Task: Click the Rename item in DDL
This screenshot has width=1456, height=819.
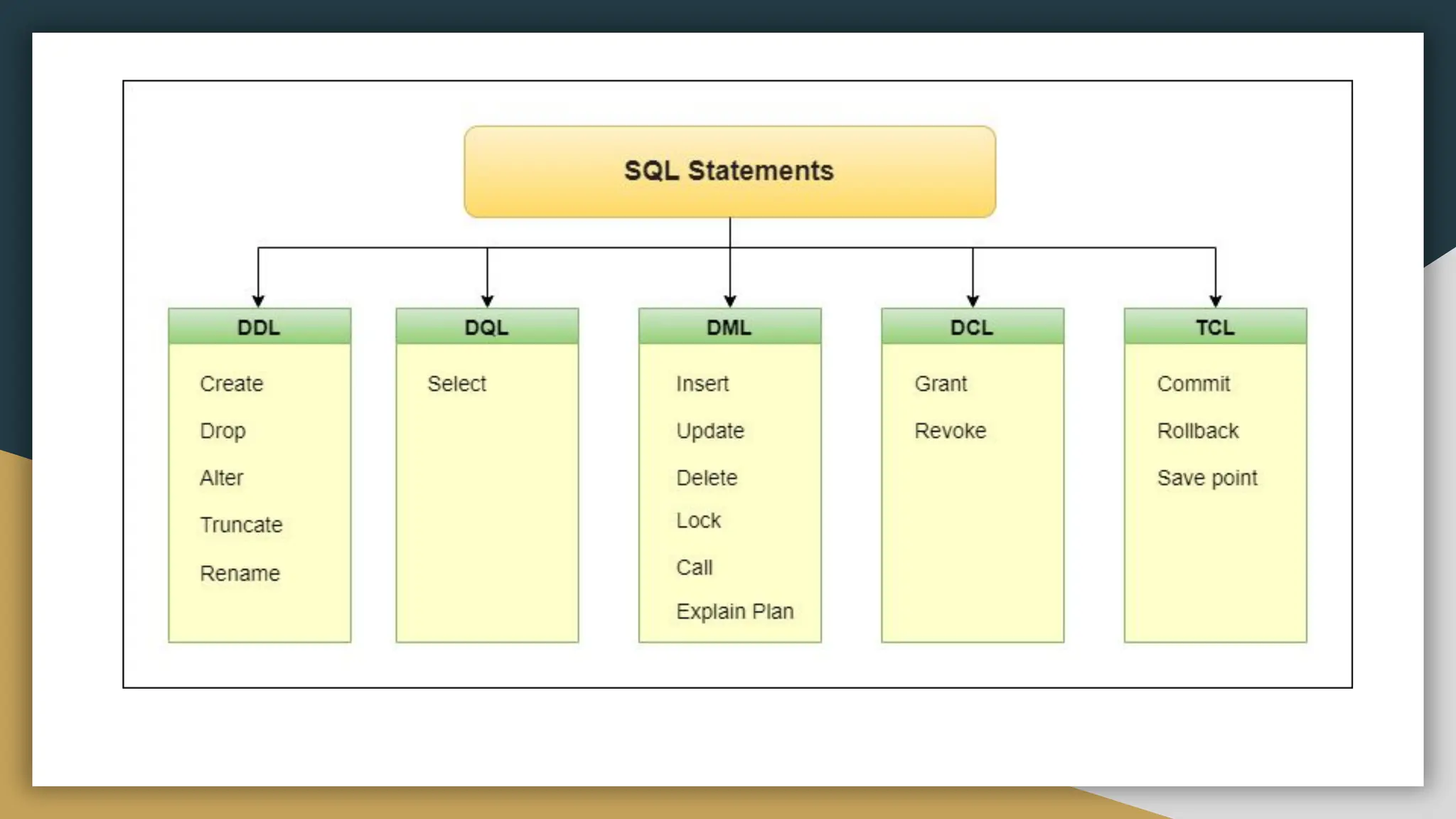Action: click(240, 573)
